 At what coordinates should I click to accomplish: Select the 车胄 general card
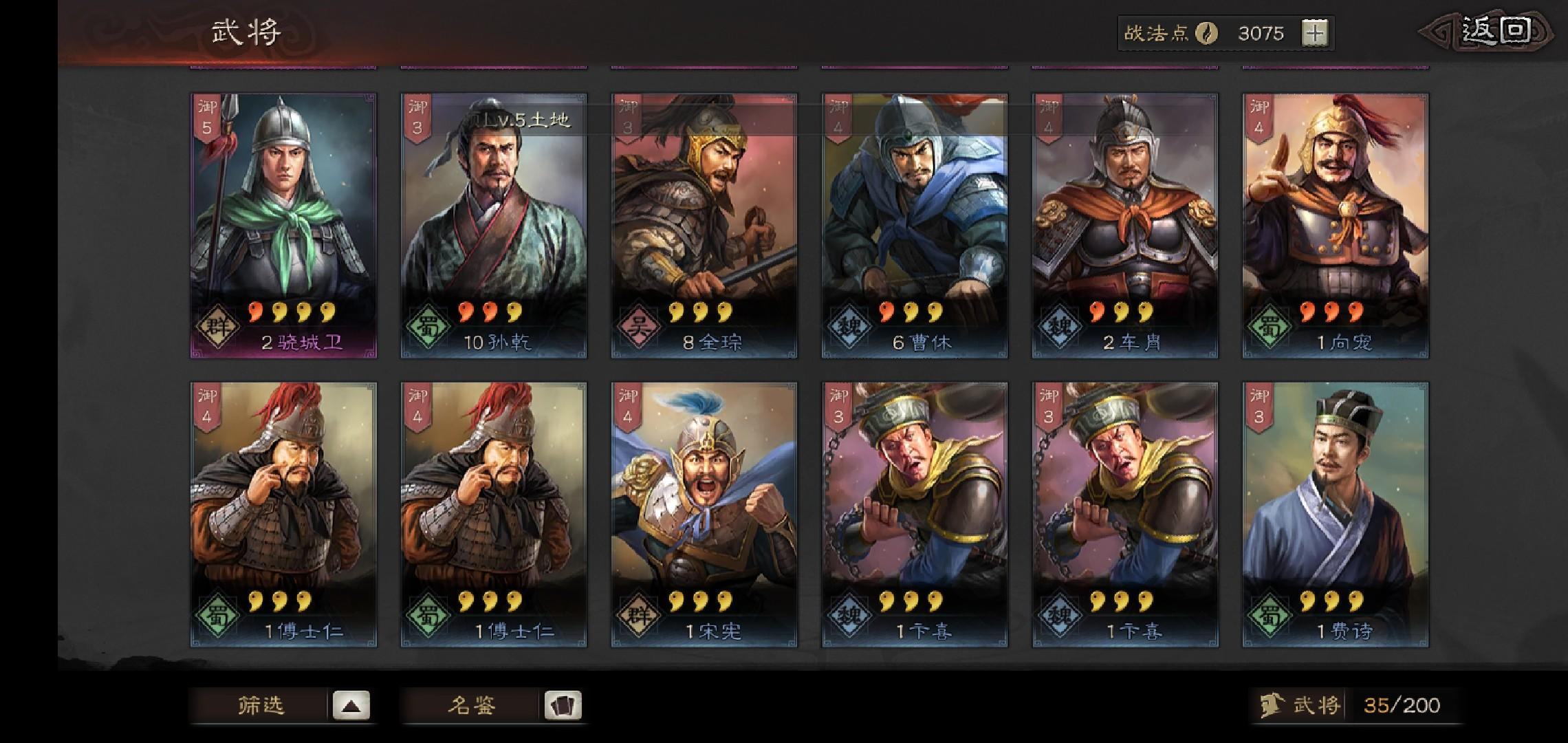point(1125,226)
